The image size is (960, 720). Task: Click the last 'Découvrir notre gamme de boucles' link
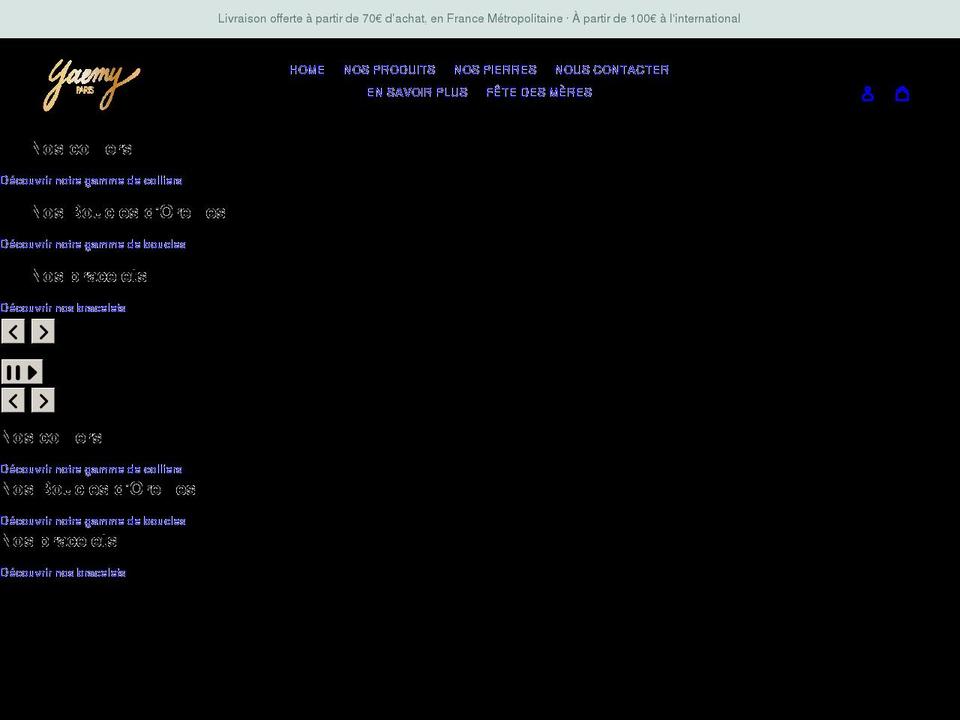93,521
